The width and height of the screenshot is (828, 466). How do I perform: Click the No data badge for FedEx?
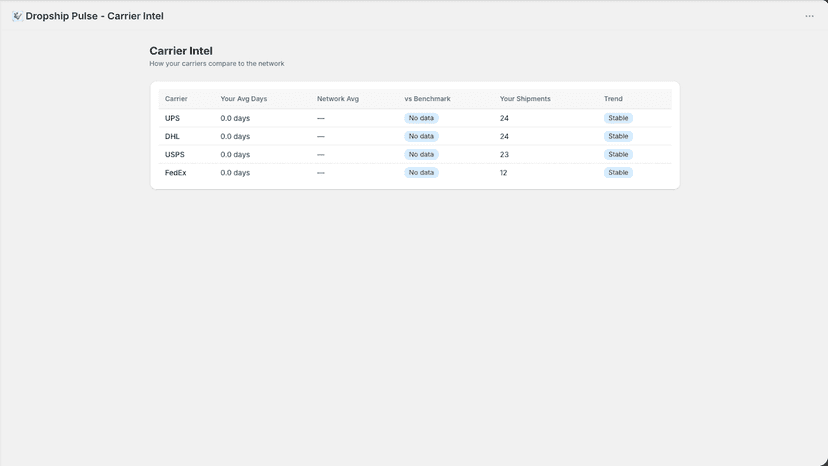pos(421,173)
